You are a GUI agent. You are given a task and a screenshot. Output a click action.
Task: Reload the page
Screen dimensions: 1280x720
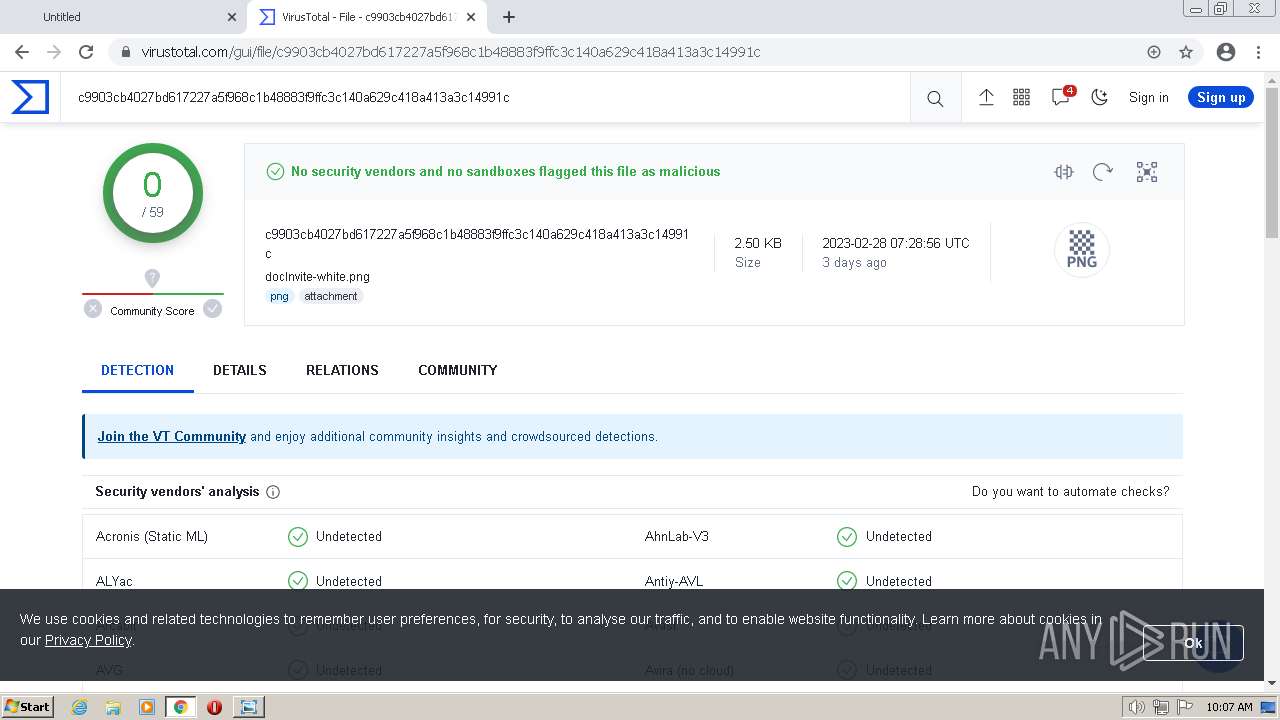pyautogui.click(x=86, y=52)
